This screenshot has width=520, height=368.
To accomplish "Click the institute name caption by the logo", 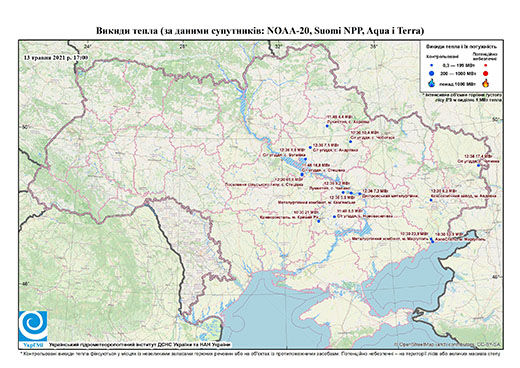I will [140, 344].
